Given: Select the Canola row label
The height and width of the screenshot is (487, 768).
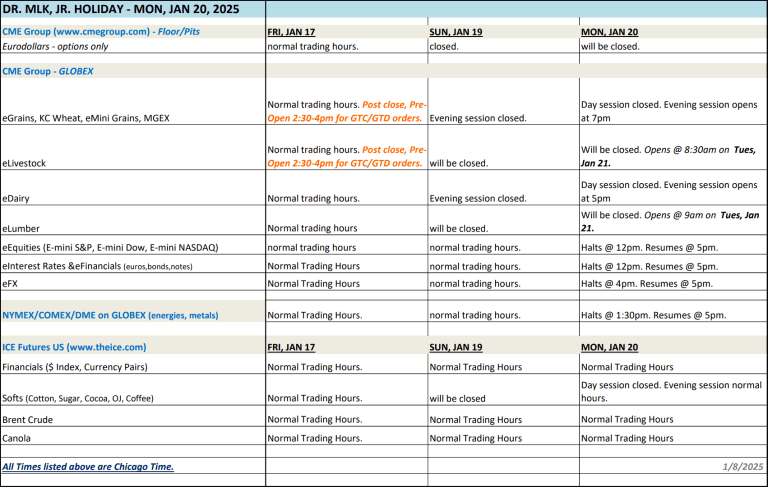Looking at the screenshot, I should click(x=16, y=438).
